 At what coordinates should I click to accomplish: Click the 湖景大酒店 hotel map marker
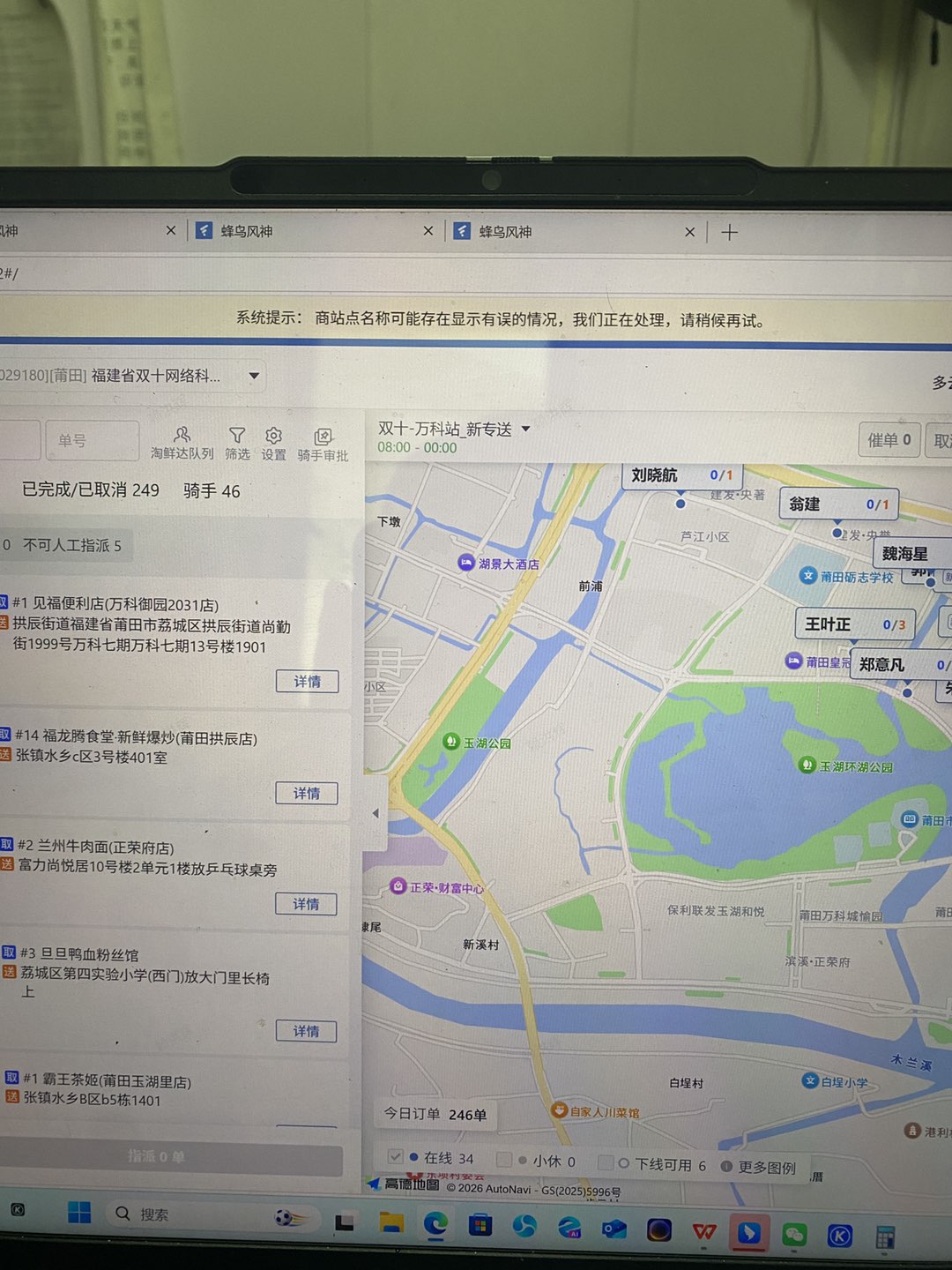[x=465, y=563]
